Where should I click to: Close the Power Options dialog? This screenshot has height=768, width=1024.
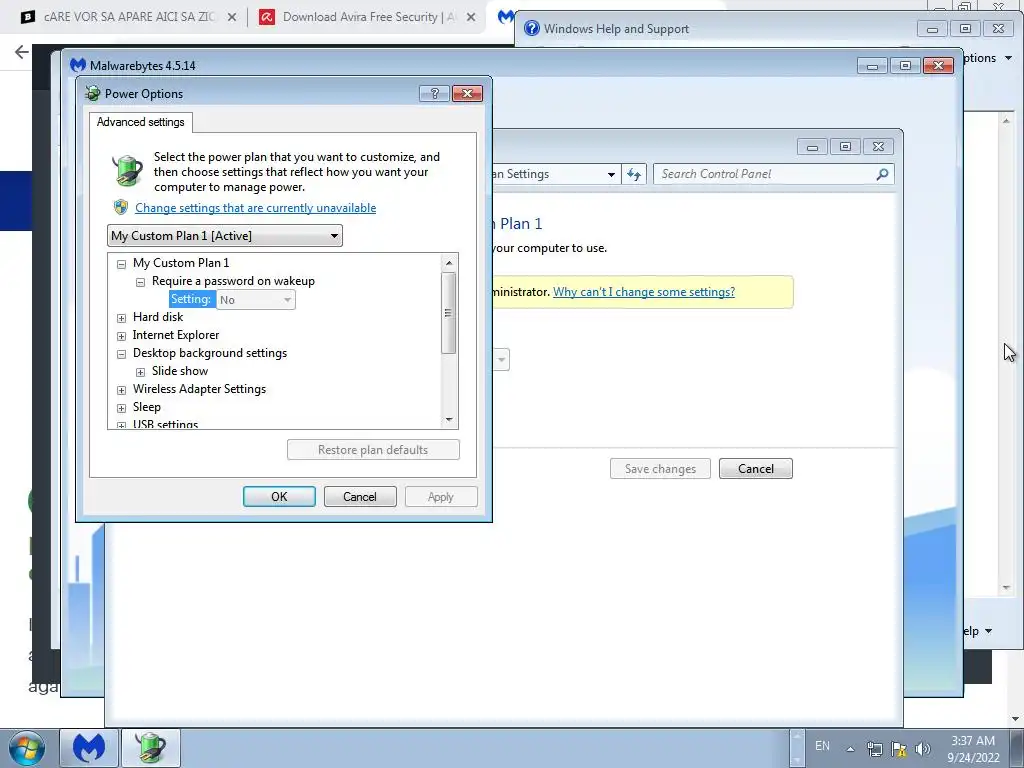[x=468, y=93]
